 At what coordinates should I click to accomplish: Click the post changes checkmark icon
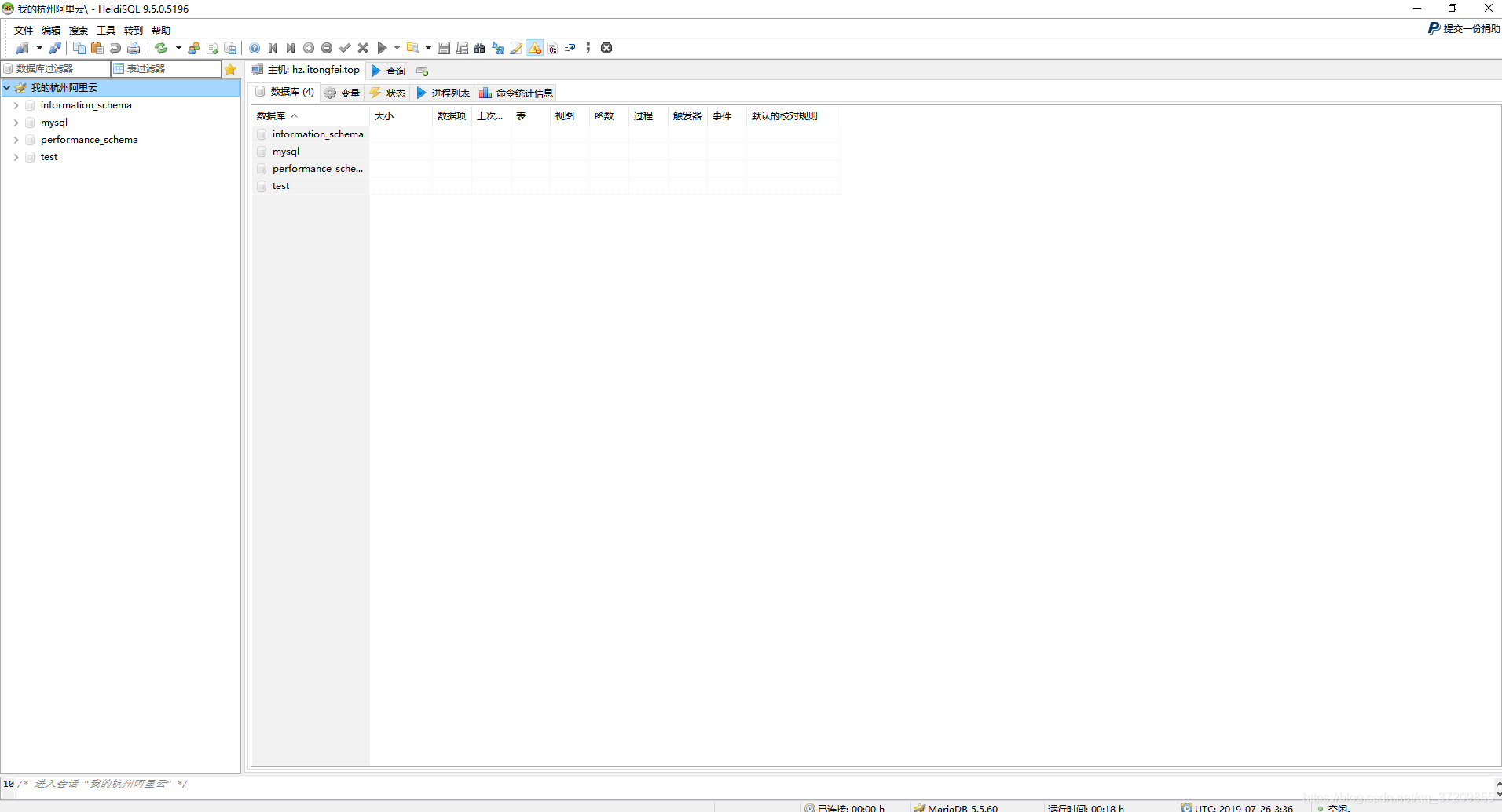tap(345, 48)
